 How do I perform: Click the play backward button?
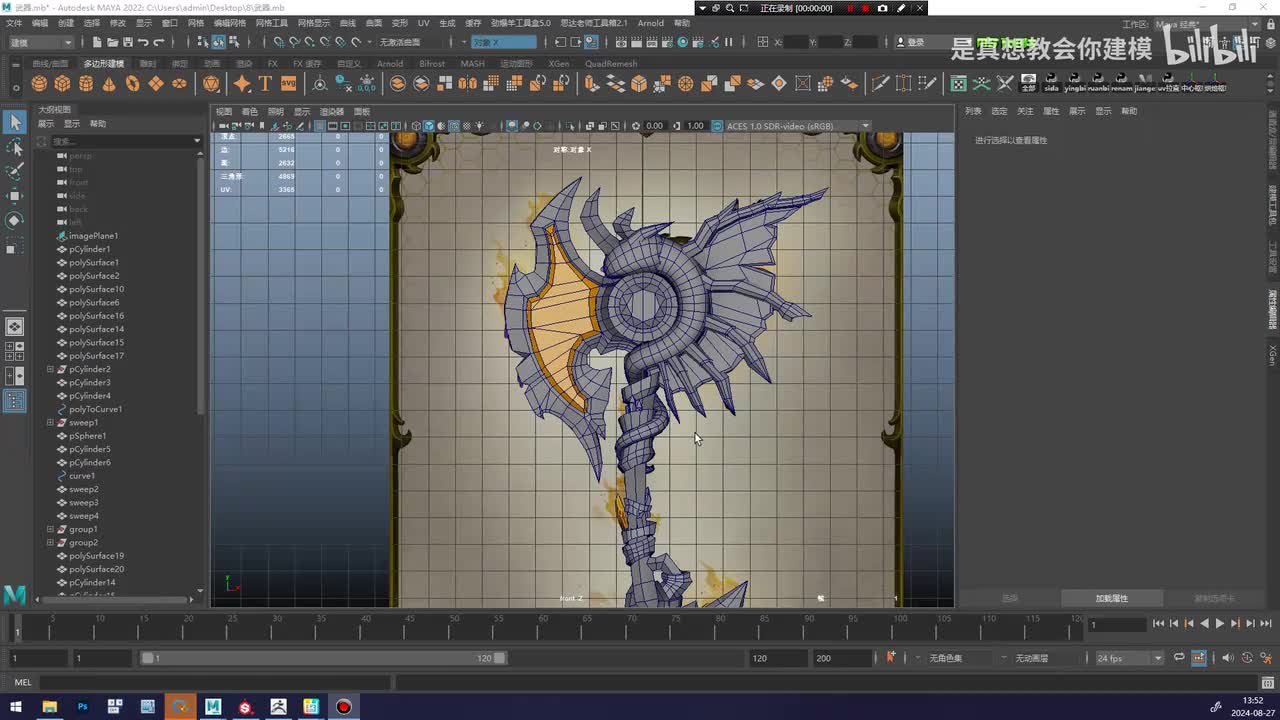click(x=1204, y=624)
